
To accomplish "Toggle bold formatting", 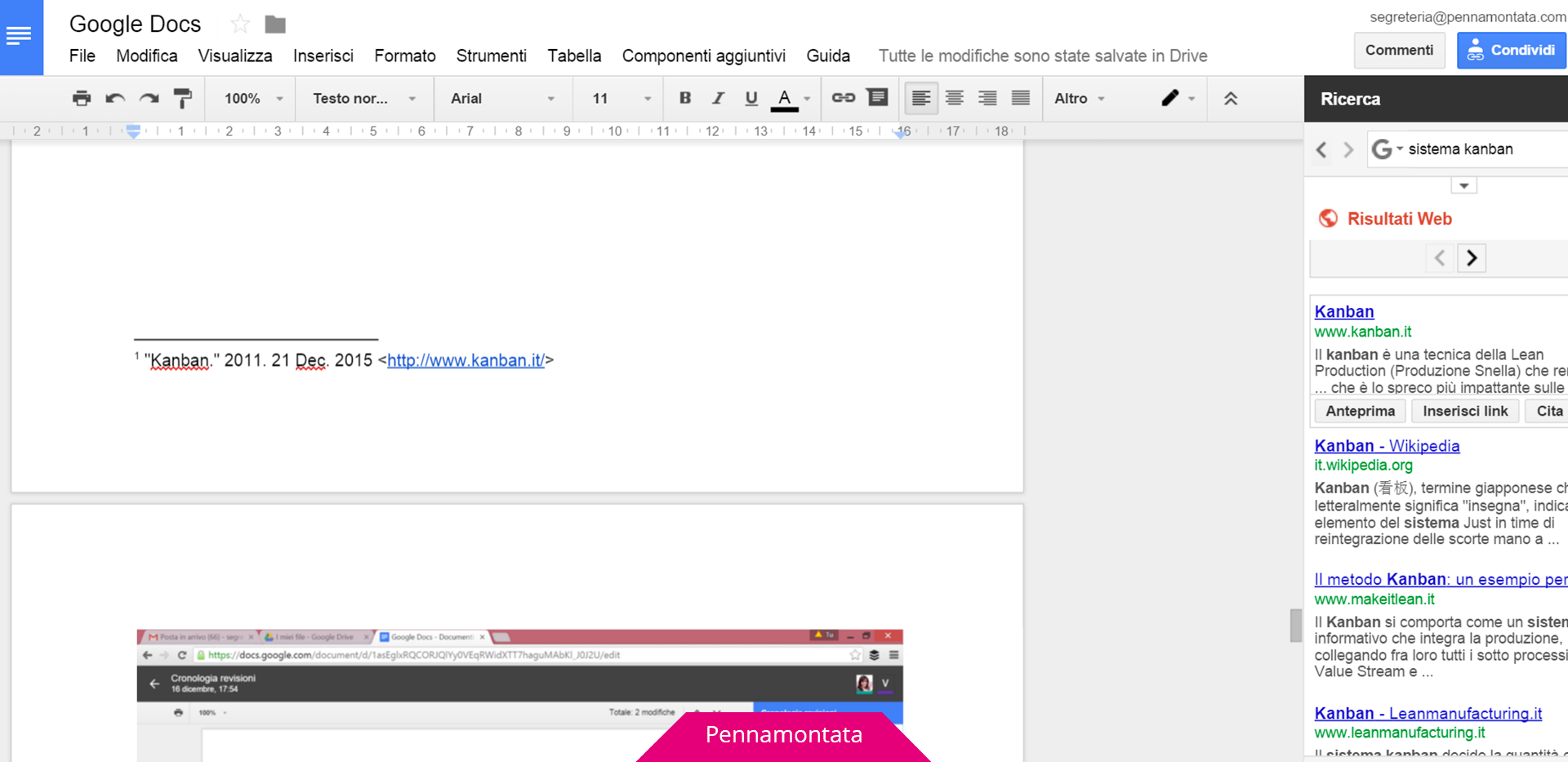I will (685, 98).
